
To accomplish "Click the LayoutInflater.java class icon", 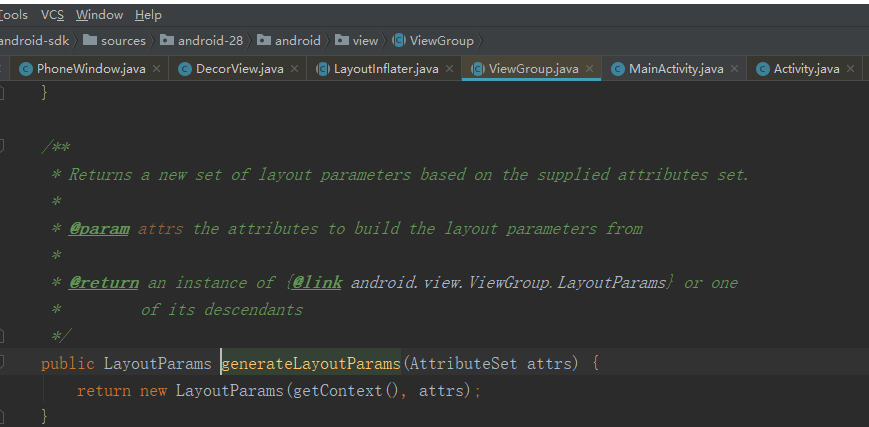I will pyautogui.click(x=323, y=69).
